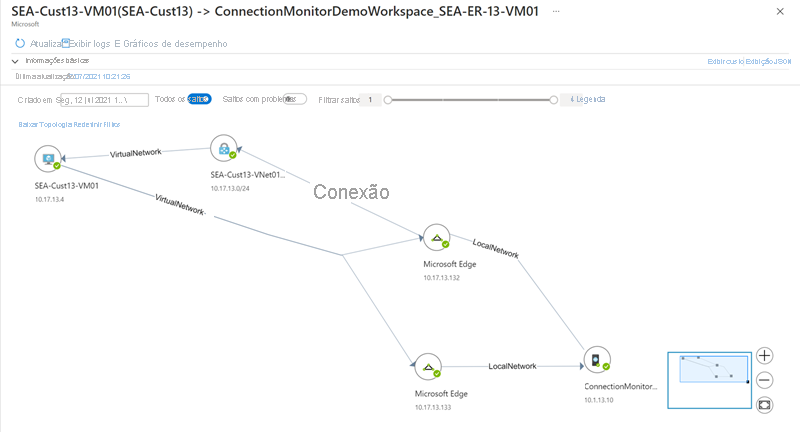Open Gráficos de desempenho
Screen dimensions: 800x432
[175, 44]
